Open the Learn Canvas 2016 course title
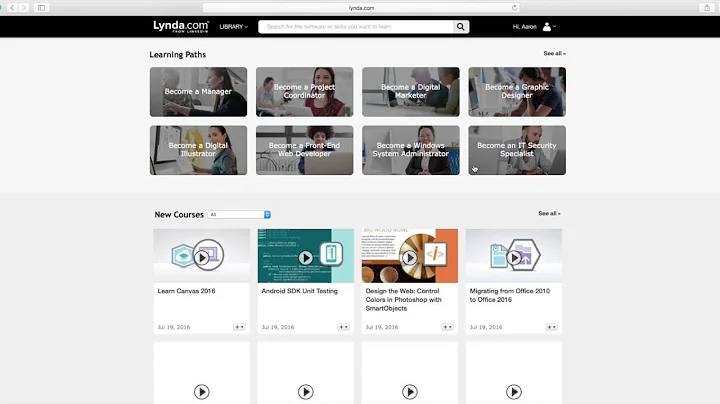 click(186, 291)
